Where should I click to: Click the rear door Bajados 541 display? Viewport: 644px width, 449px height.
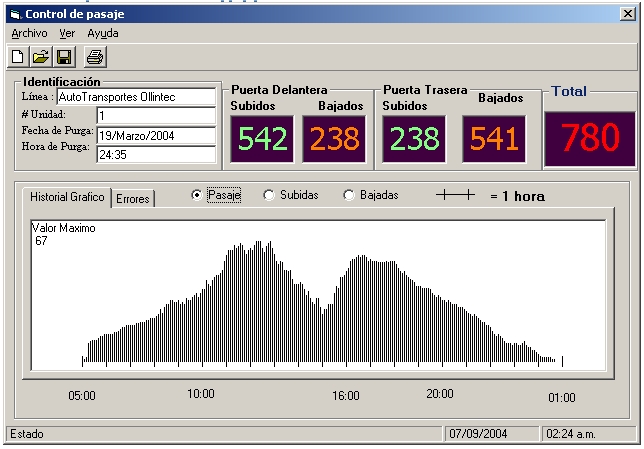[494, 139]
